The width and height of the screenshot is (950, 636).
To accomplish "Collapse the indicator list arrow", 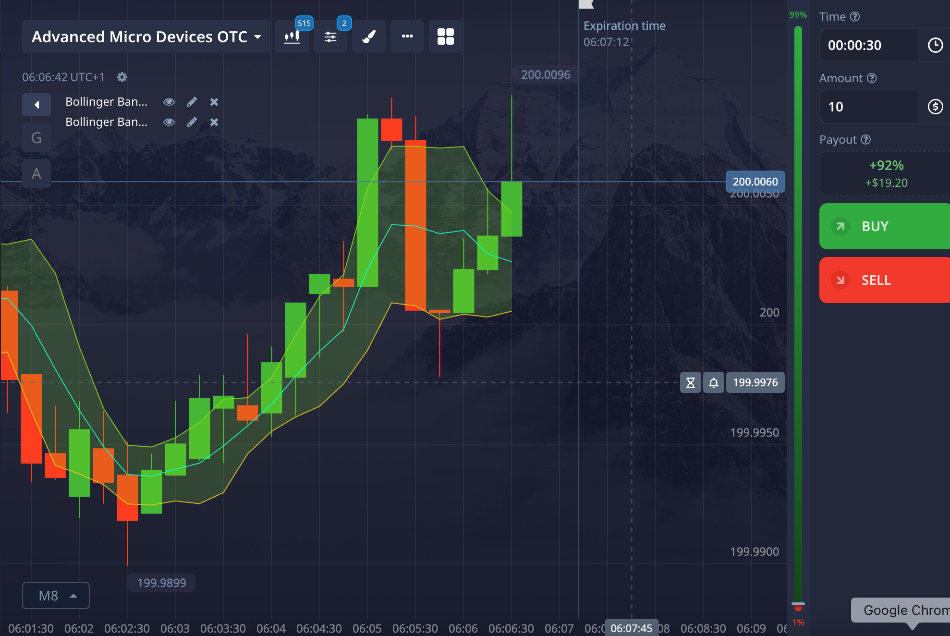I will [36, 105].
